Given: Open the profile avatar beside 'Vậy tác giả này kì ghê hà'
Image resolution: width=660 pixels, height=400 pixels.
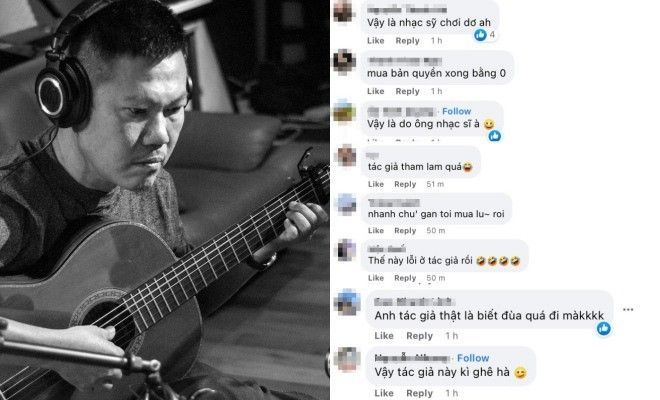Looking at the screenshot, I should (348, 359).
